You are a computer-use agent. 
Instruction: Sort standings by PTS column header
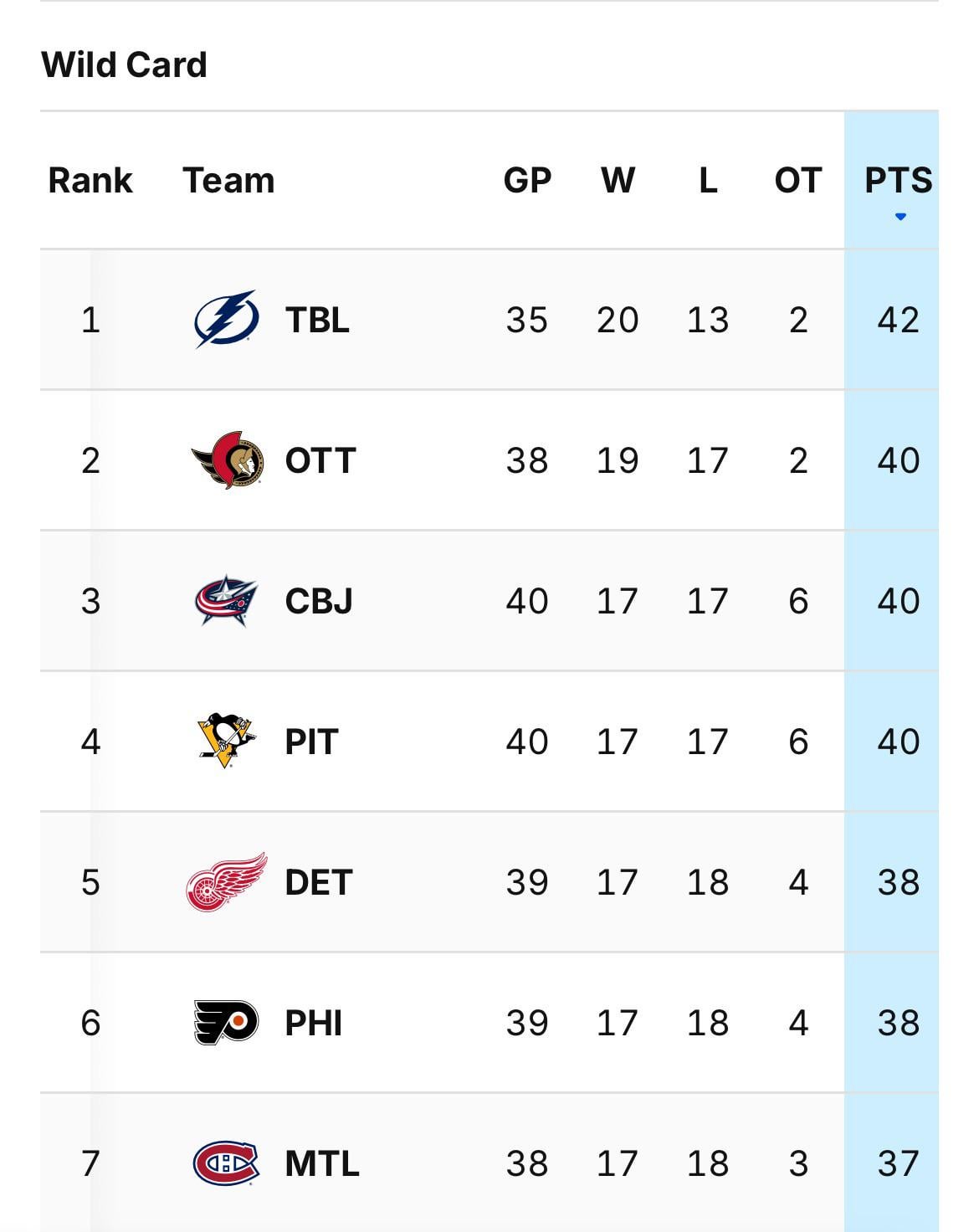898,180
